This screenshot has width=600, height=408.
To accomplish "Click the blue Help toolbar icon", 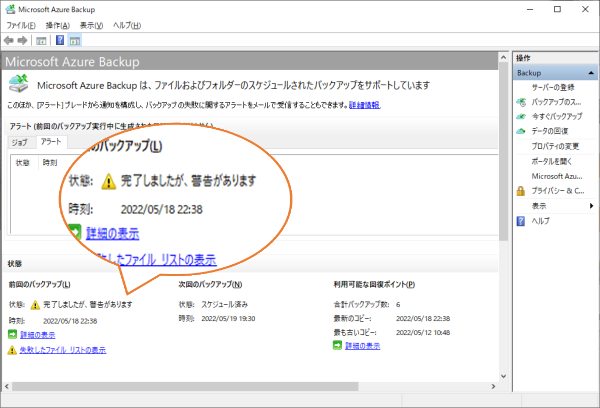I will coord(60,40).
